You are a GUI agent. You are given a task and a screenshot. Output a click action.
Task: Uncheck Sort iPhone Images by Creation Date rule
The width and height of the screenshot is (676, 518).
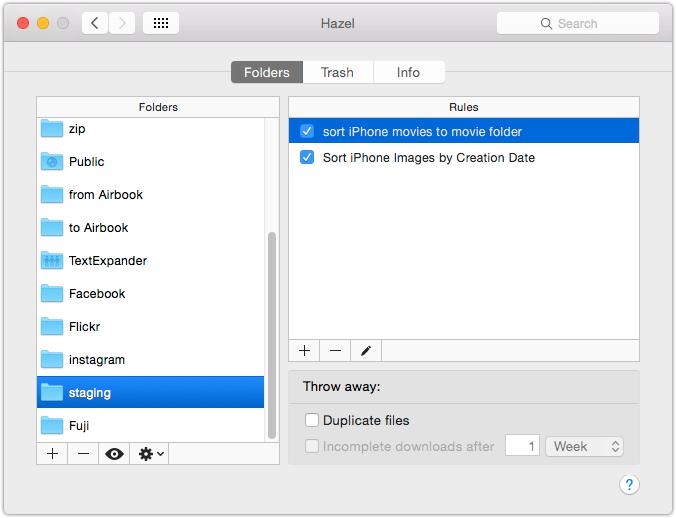(x=307, y=157)
